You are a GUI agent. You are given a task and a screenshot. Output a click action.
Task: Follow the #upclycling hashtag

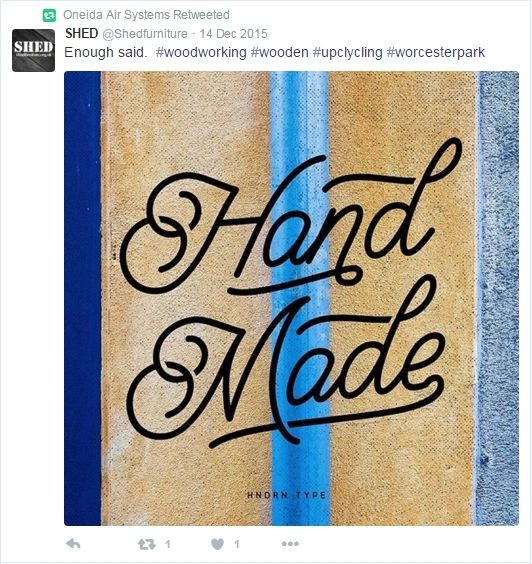[x=347, y=53]
